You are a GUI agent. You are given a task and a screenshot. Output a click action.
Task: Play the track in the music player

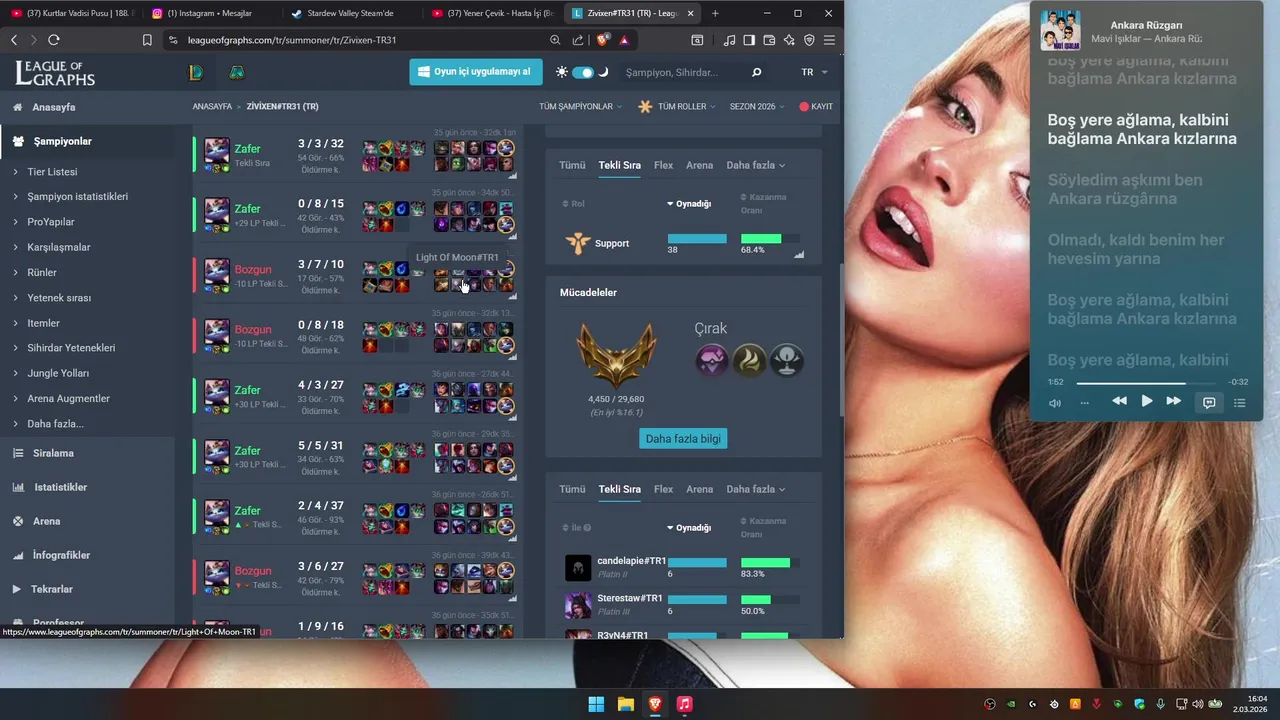pos(1146,401)
